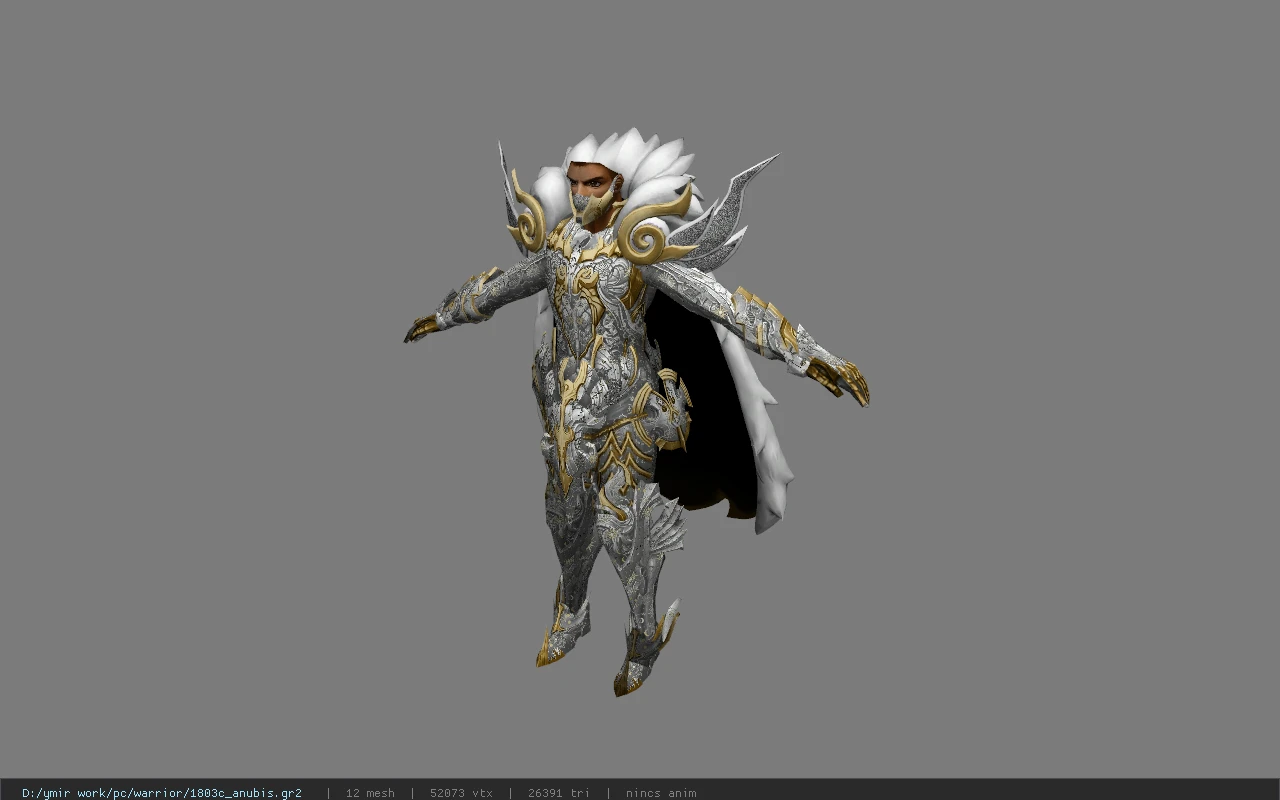Click the '52073 vtx' vertex count
Image resolution: width=1280 pixels, height=800 pixels.
[x=461, y=793]
